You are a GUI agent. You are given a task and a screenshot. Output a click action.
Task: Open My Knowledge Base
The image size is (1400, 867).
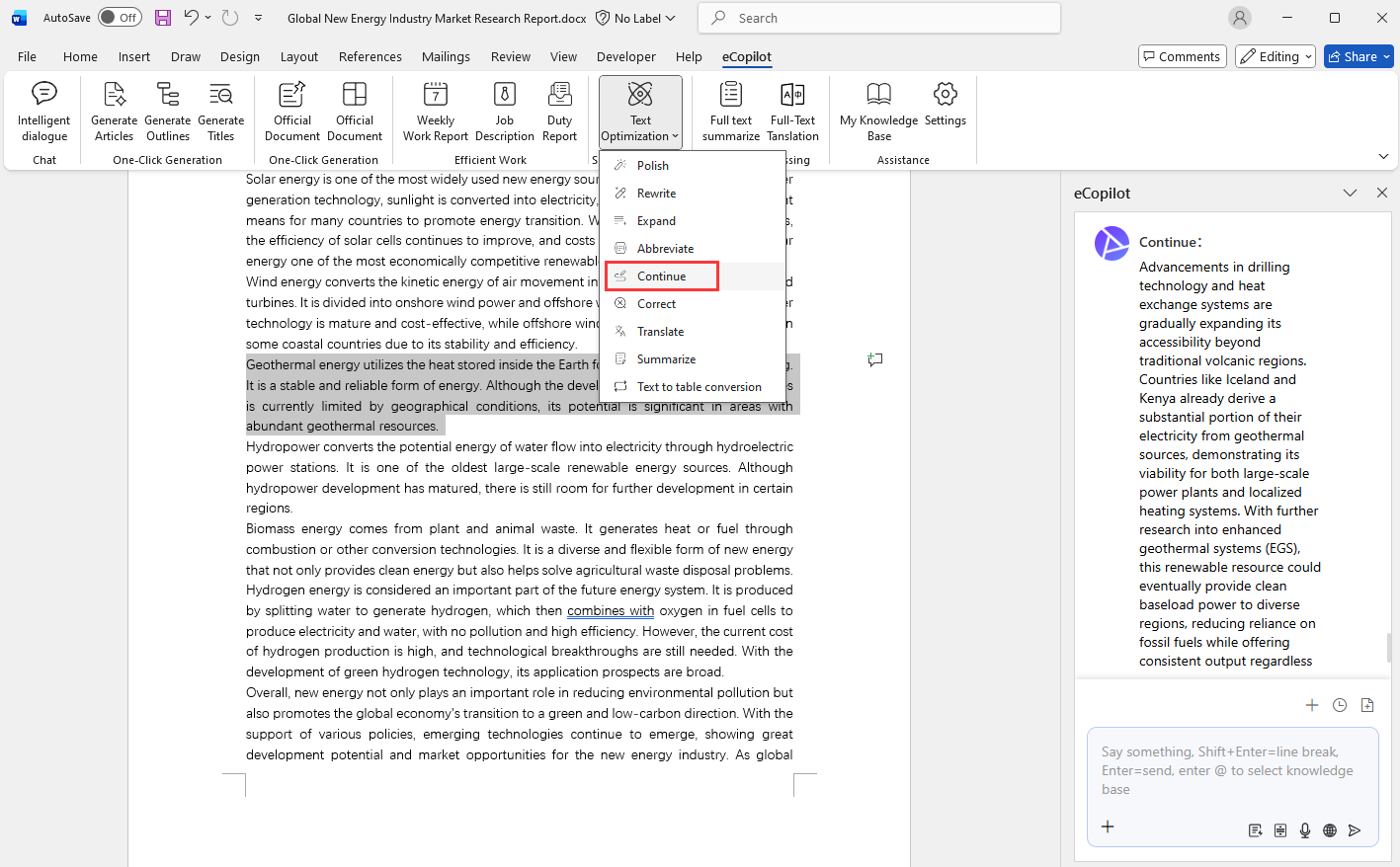pyautogui.click(x=878, y=112)
